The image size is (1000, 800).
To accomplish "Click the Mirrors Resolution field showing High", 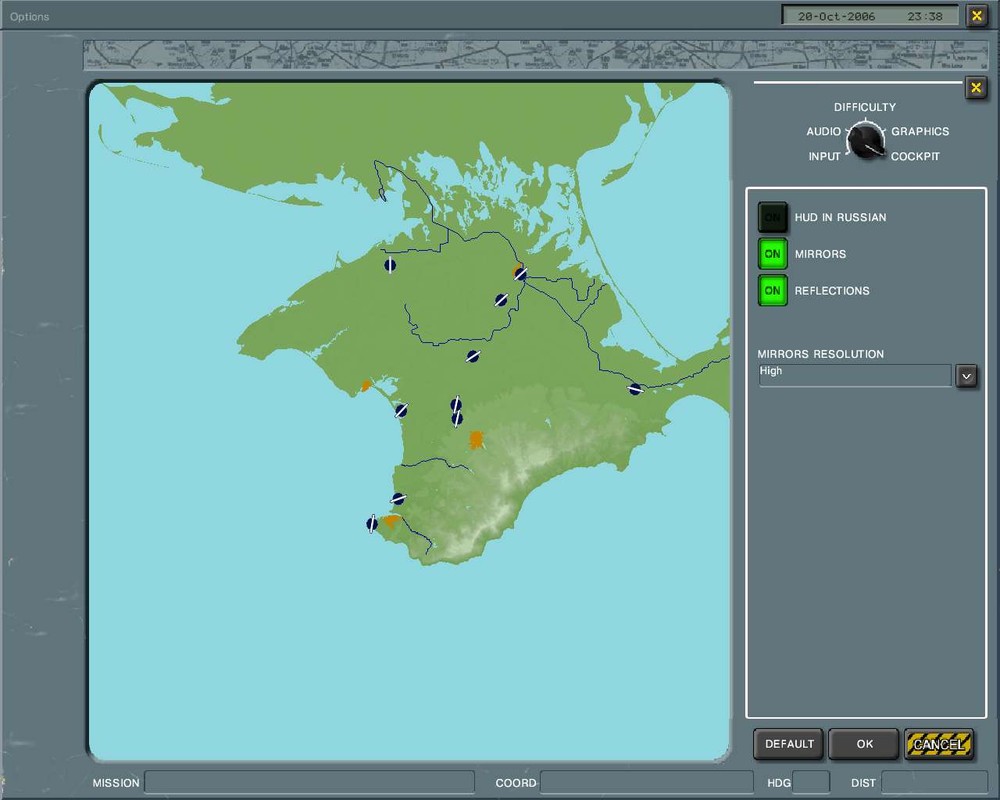I will [854, 375].
